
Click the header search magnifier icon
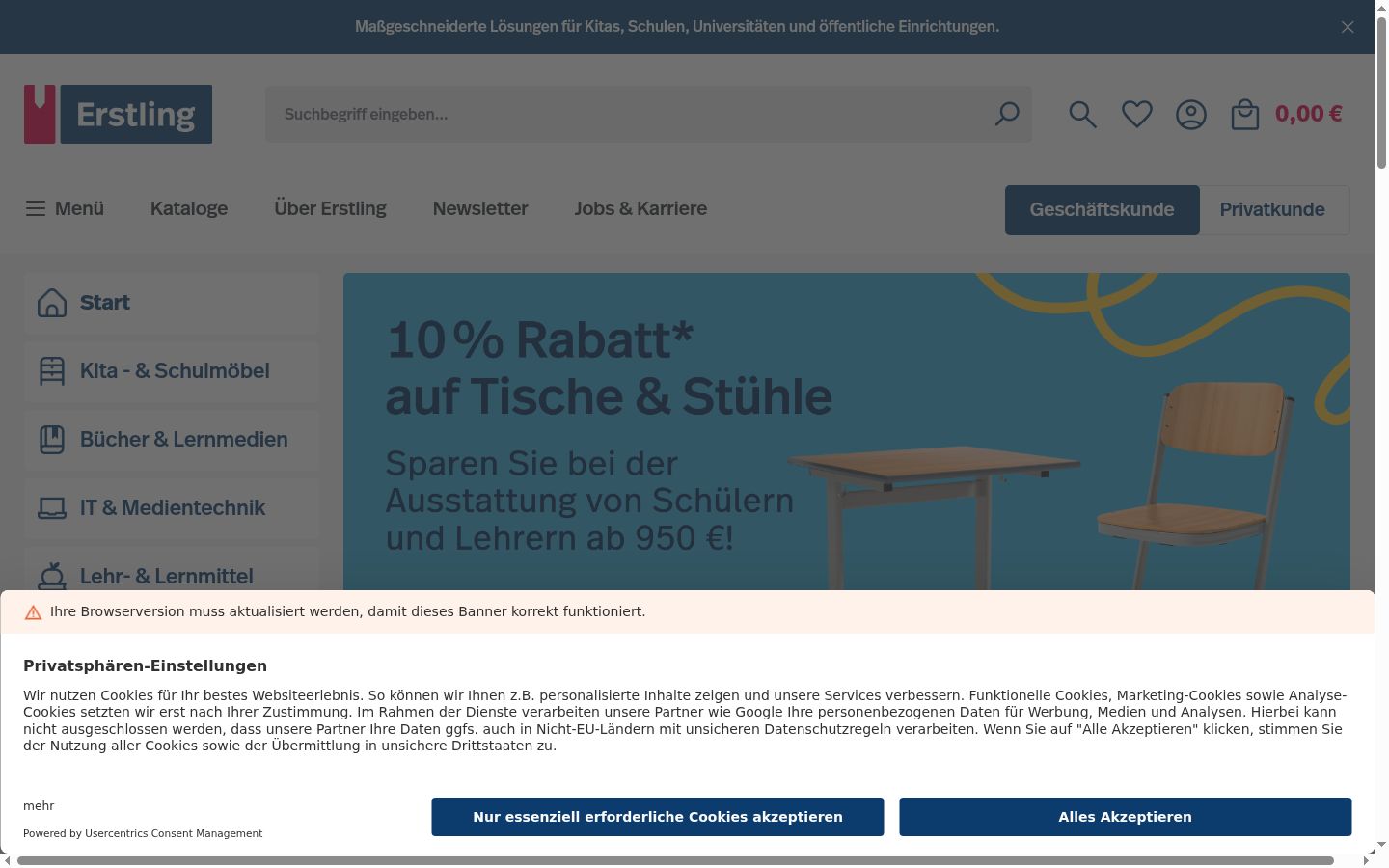tap(1082, 115)
